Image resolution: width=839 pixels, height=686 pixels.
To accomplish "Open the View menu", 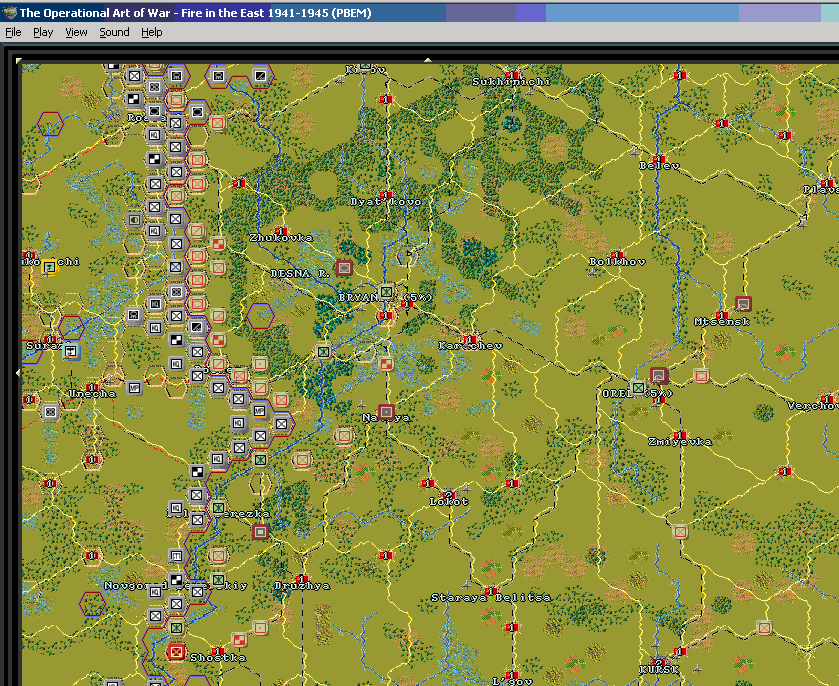I will coord(76,32).
